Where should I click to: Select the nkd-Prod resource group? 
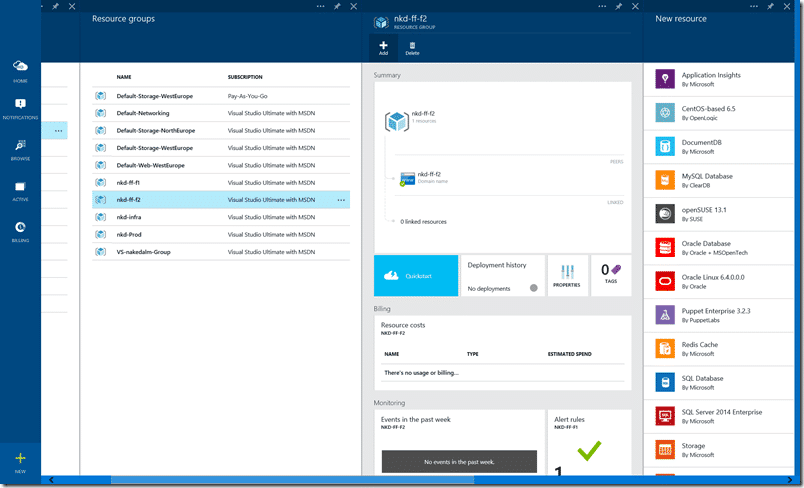point(221,235)
